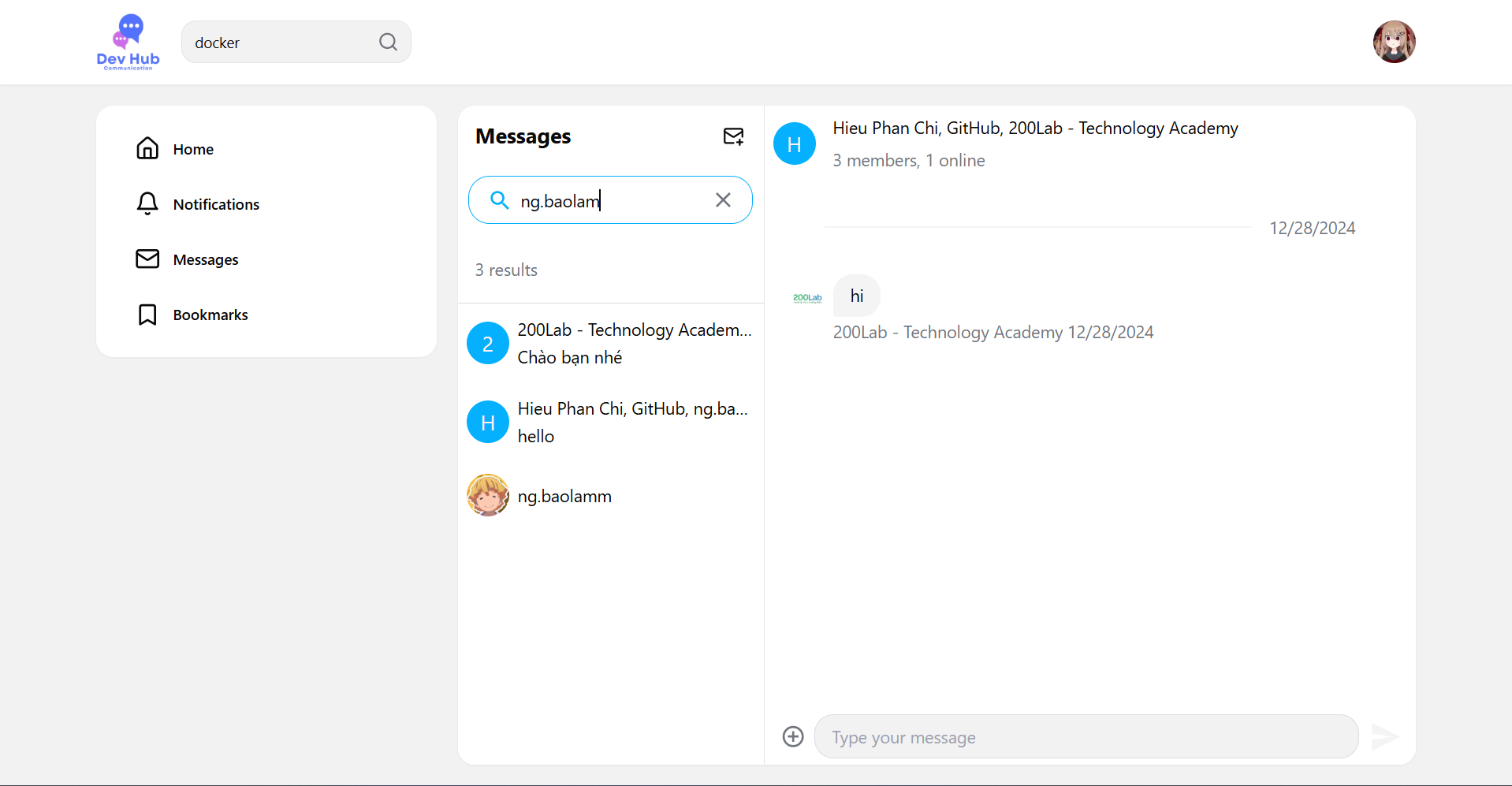Click the 12/28/2024 date separator
This screenshot has height=786, width=1512.
pos(1313,228)
